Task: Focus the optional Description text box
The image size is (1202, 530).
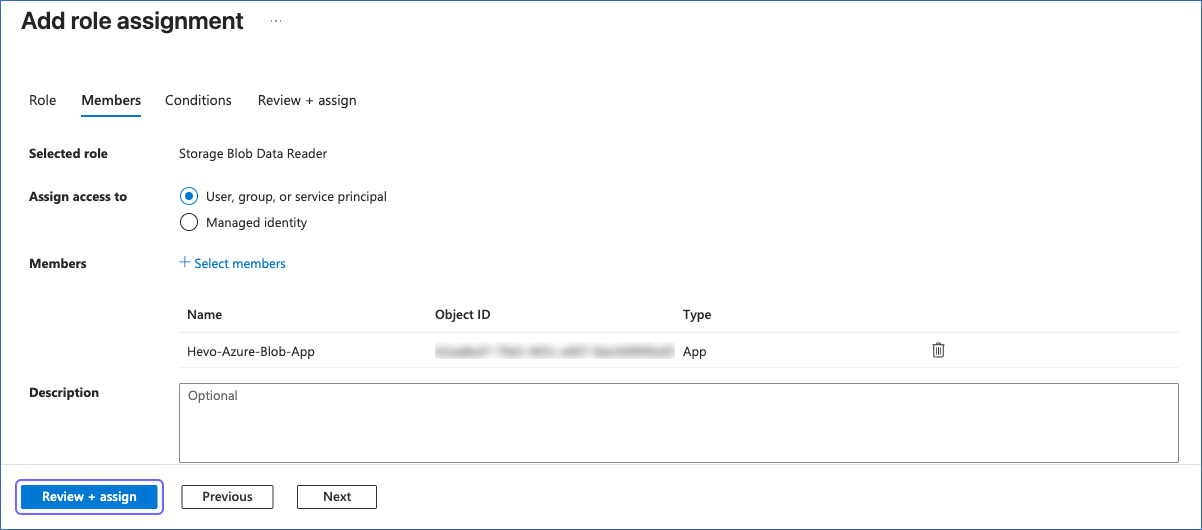Action: click(678, 423)
